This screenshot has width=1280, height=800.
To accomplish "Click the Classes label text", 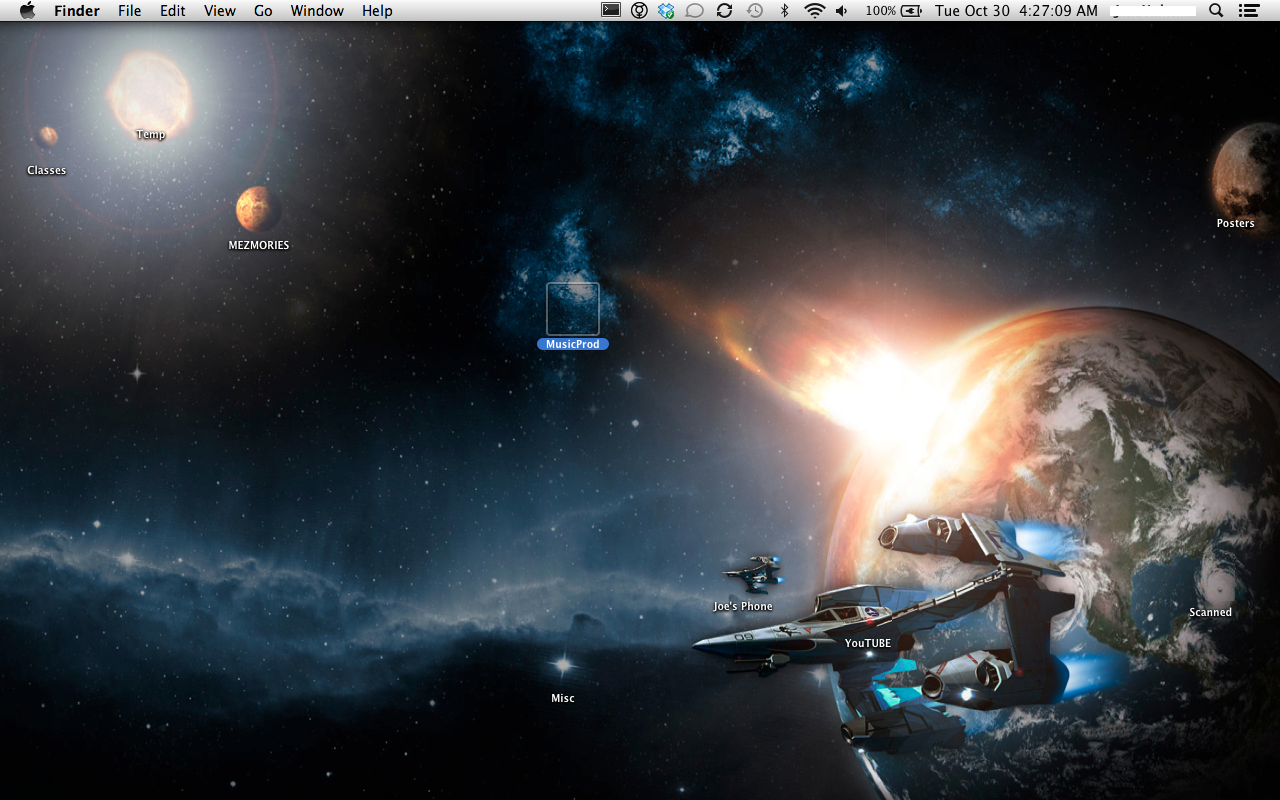I will click(47, 170).
